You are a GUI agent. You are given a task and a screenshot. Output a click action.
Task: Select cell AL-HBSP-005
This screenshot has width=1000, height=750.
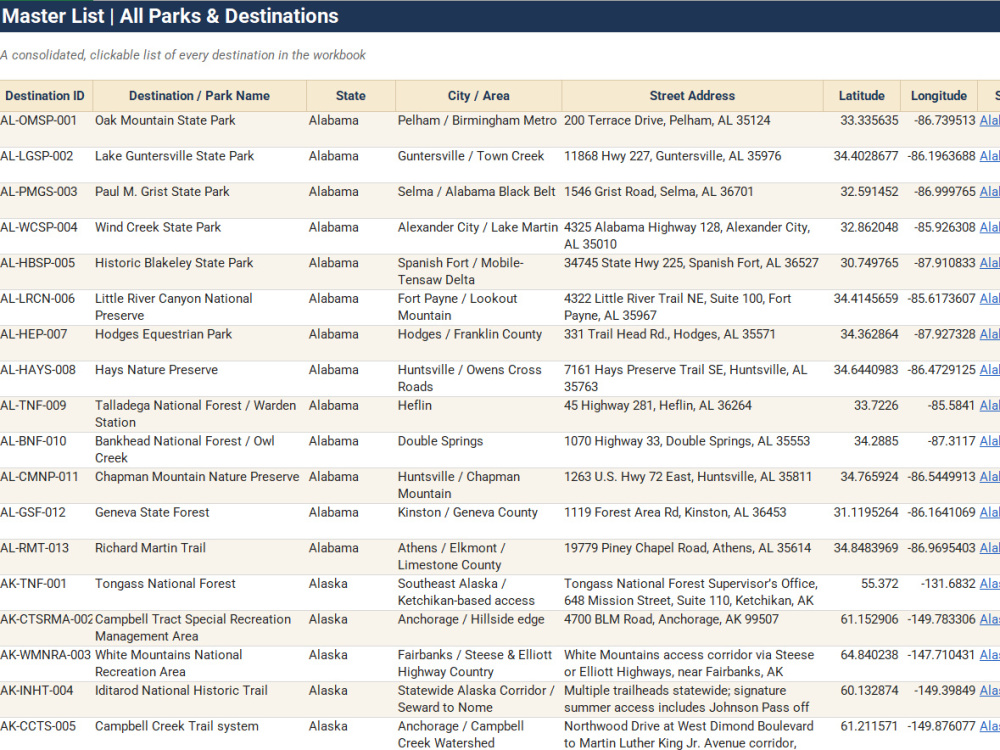[46, 272]
